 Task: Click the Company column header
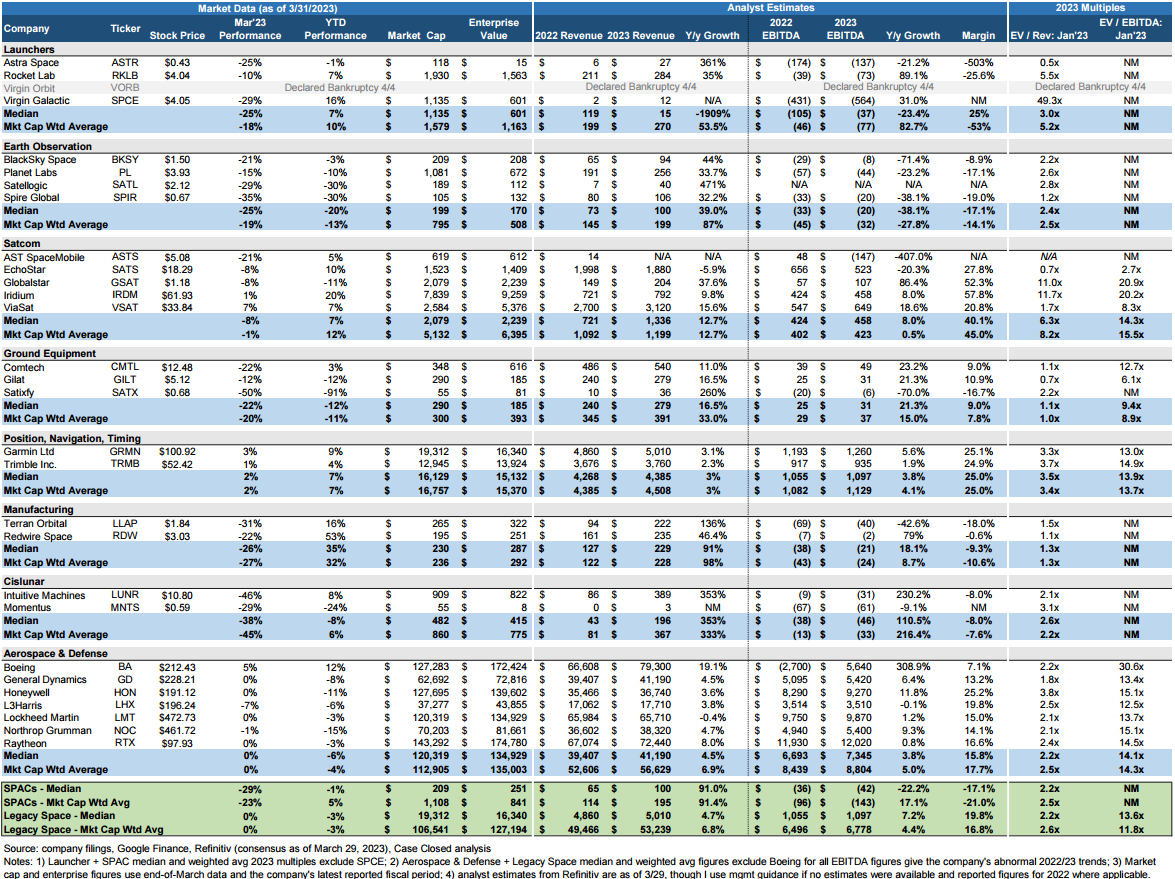(x=26, y=28)
